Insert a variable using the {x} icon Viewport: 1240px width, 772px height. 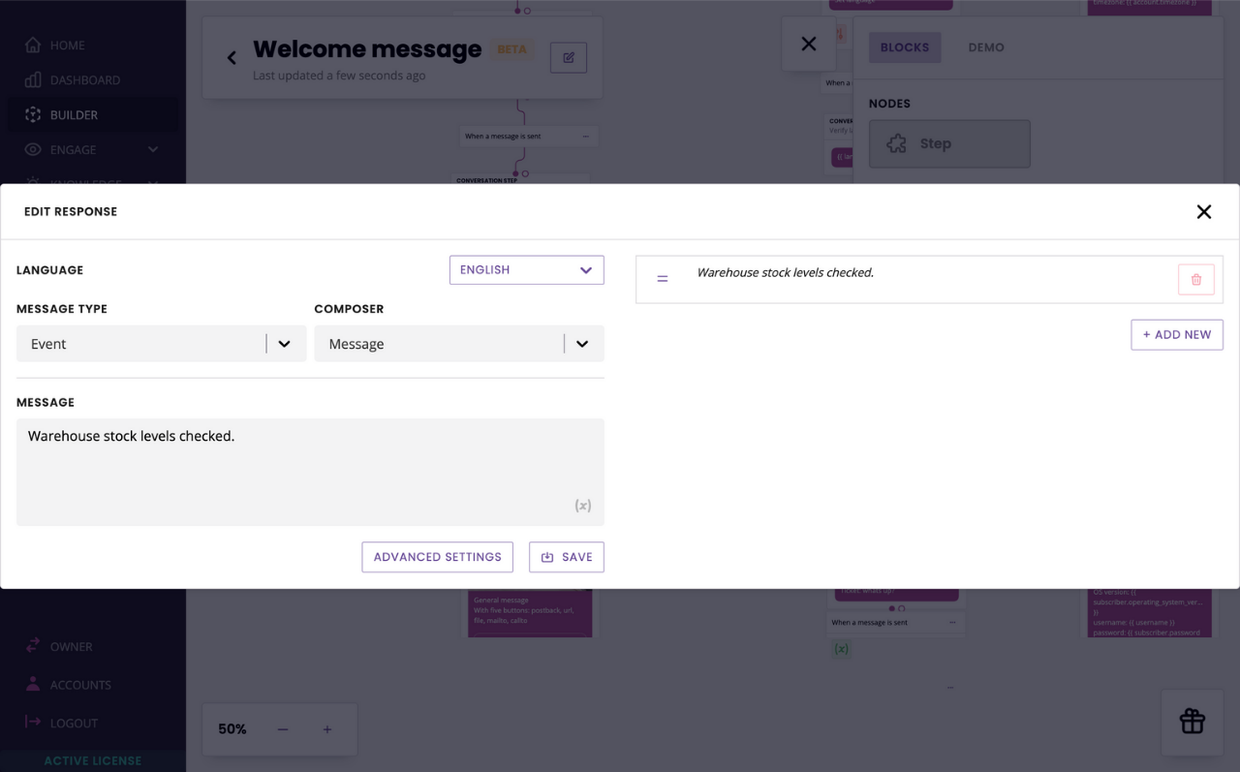(582, 505)
